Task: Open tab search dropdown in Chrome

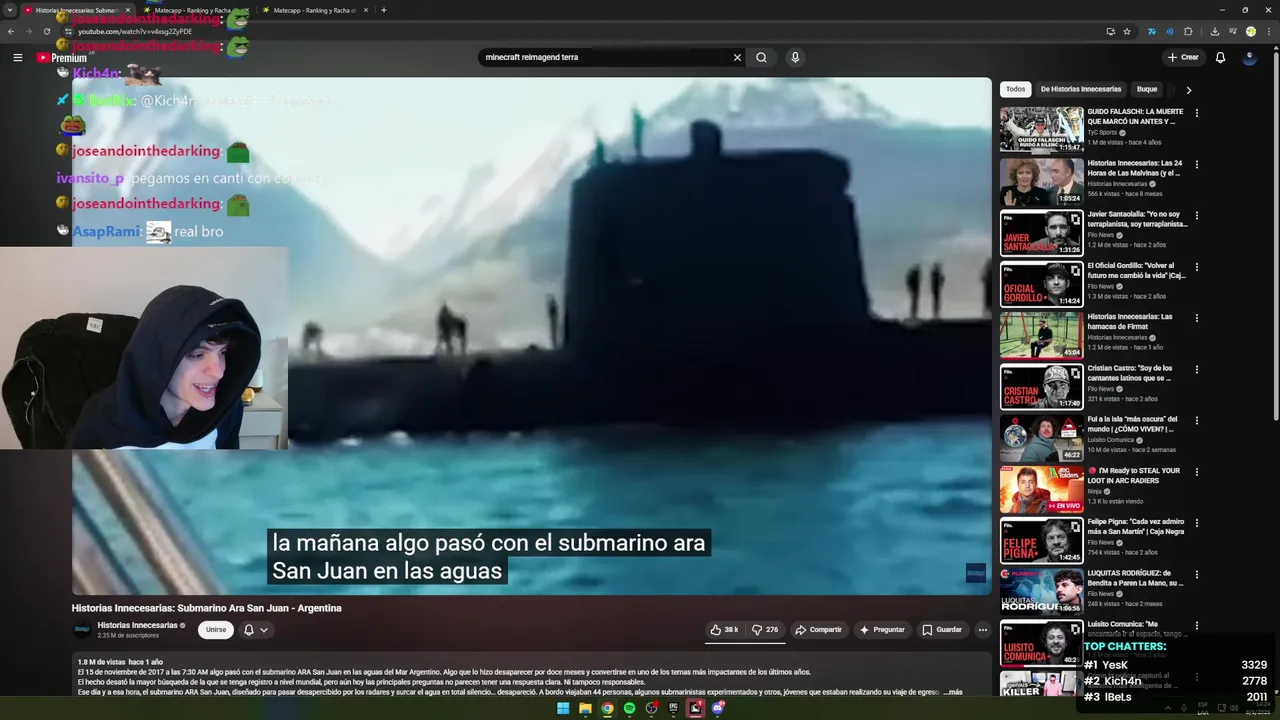Action: tap(8, 10)
